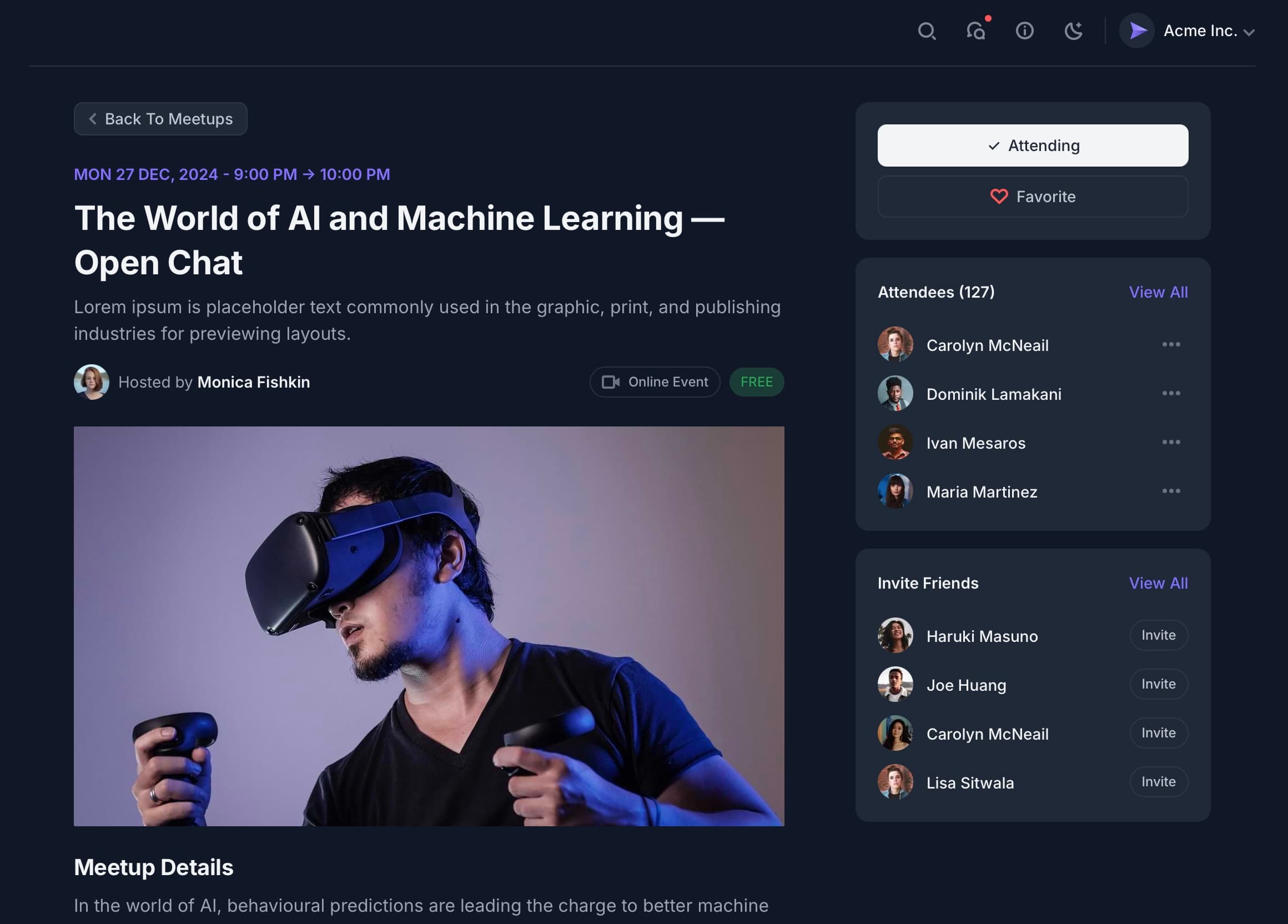The image size is (1288, 924).
Task: Open three-dot menu for Ivan Mesaros
Action: [x=1170, y=443]
